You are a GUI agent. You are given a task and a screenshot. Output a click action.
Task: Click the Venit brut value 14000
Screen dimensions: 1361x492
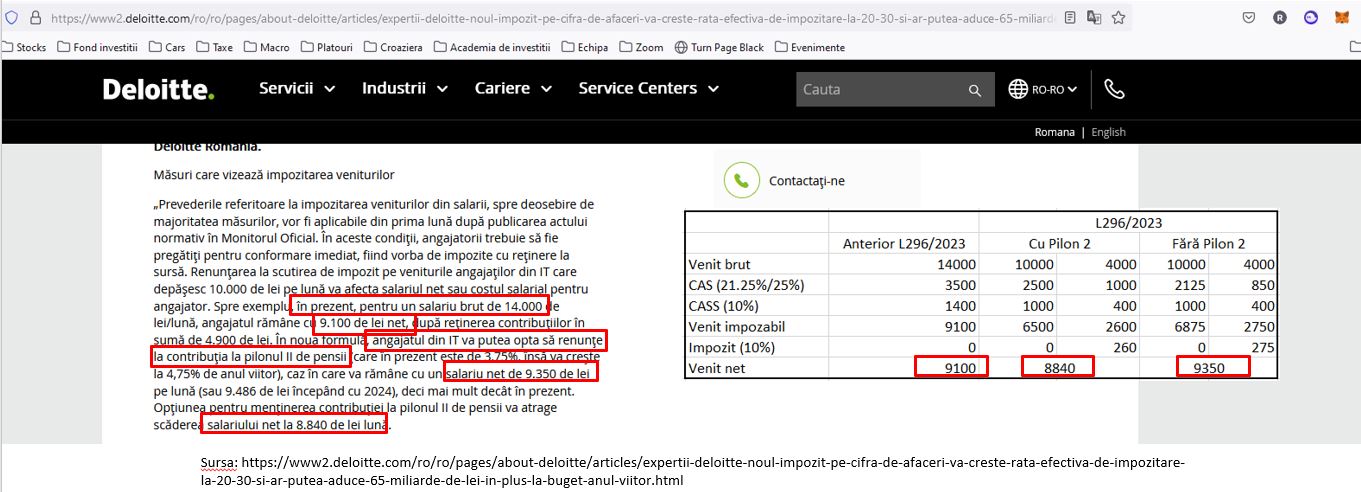[956, 265]
